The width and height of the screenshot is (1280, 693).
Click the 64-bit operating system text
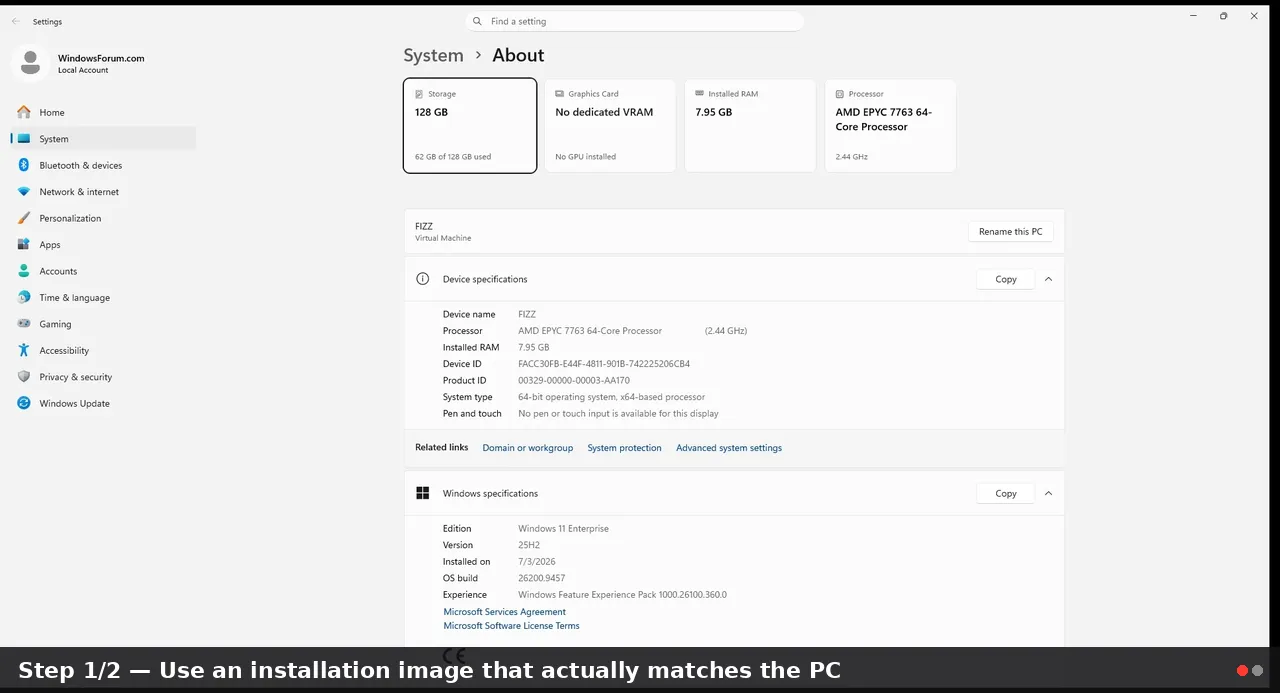coord(611,397)
